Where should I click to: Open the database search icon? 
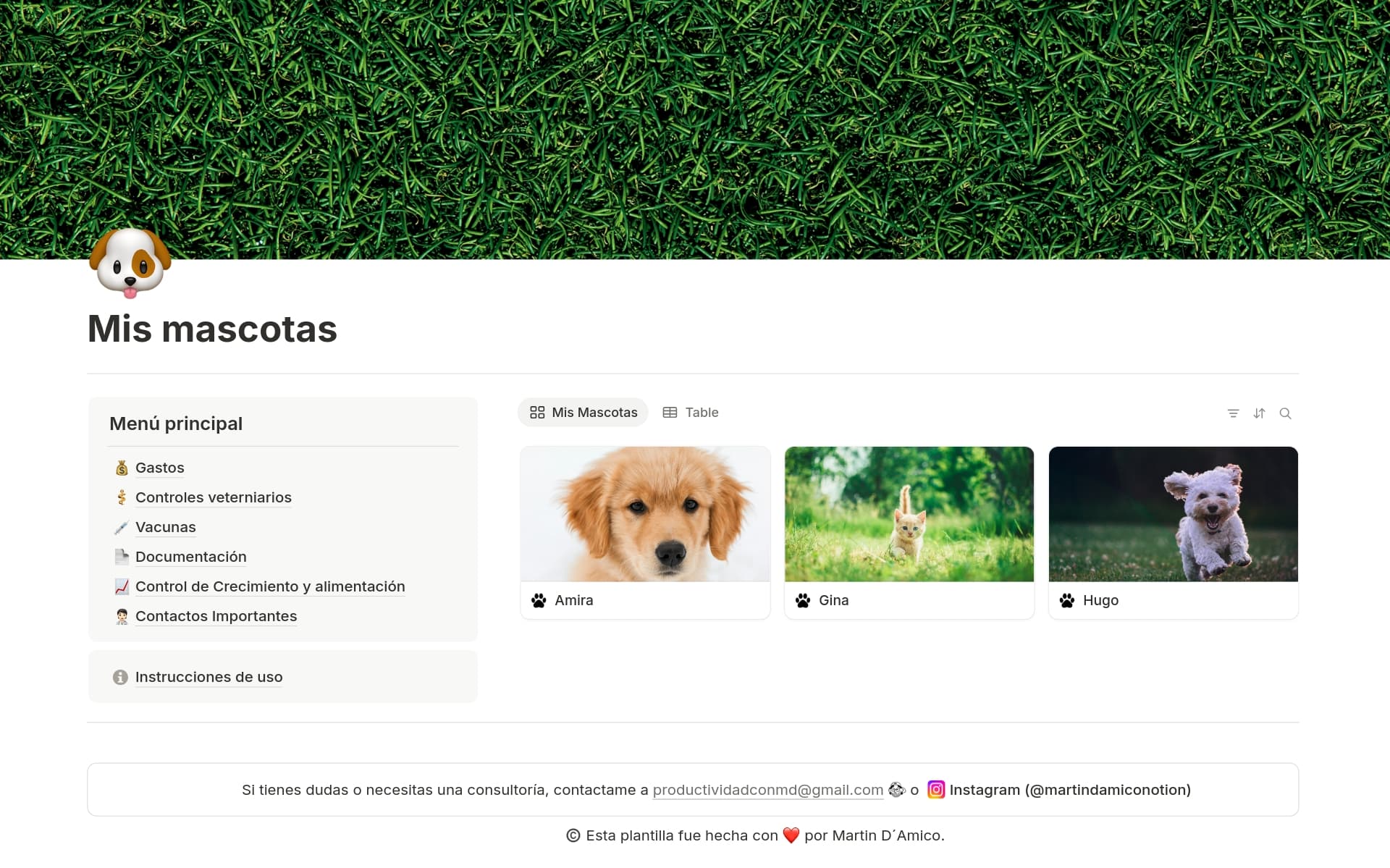1286,413
